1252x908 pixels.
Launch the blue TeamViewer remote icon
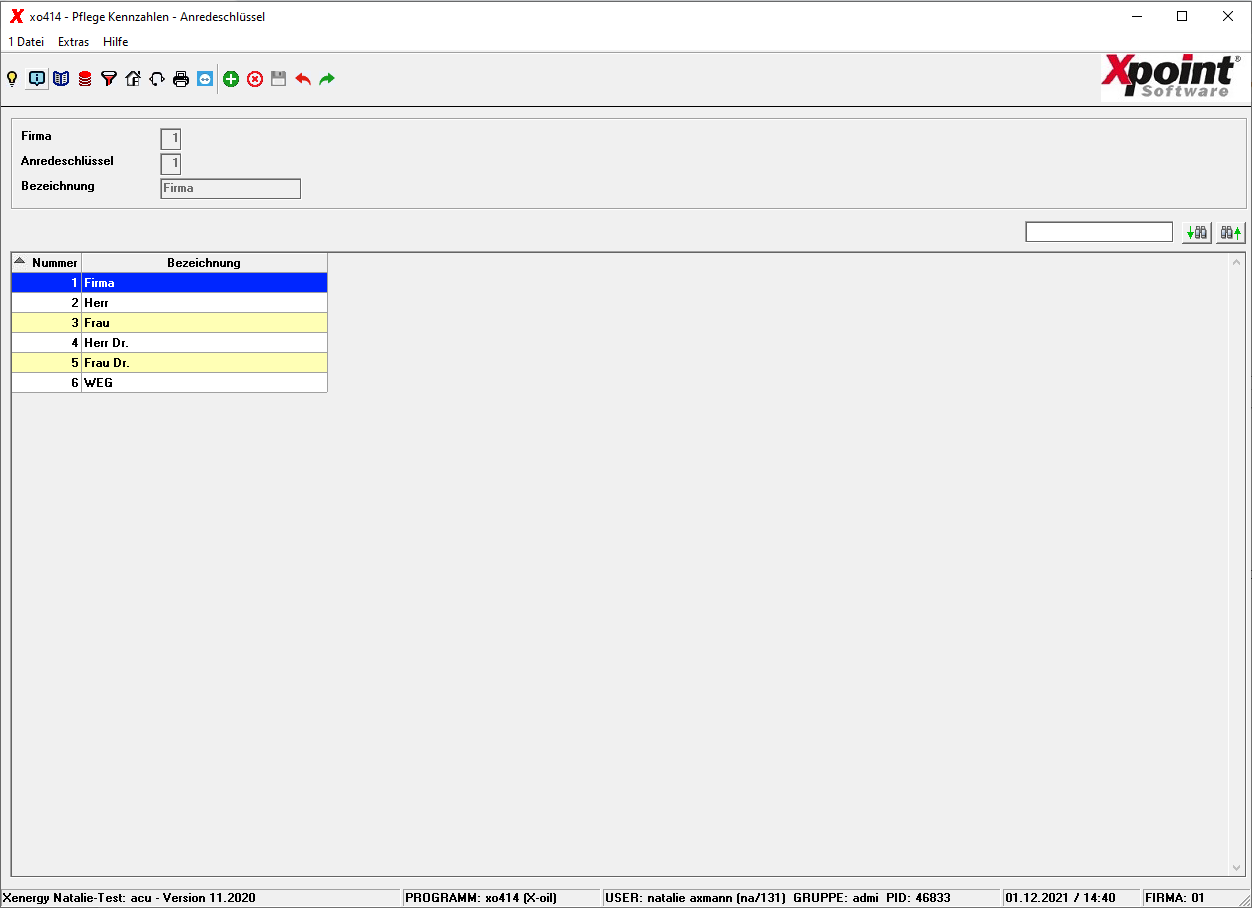(x=205, y=79)
